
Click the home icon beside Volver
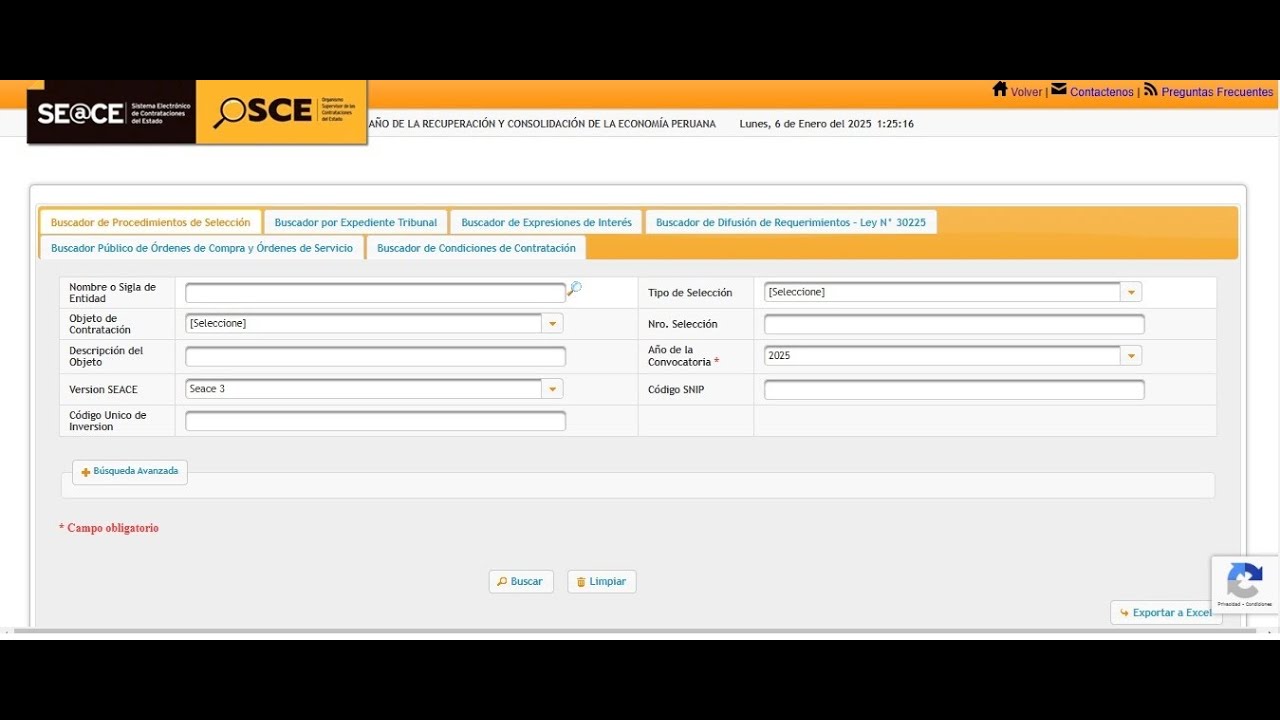[x=999, y=89]
